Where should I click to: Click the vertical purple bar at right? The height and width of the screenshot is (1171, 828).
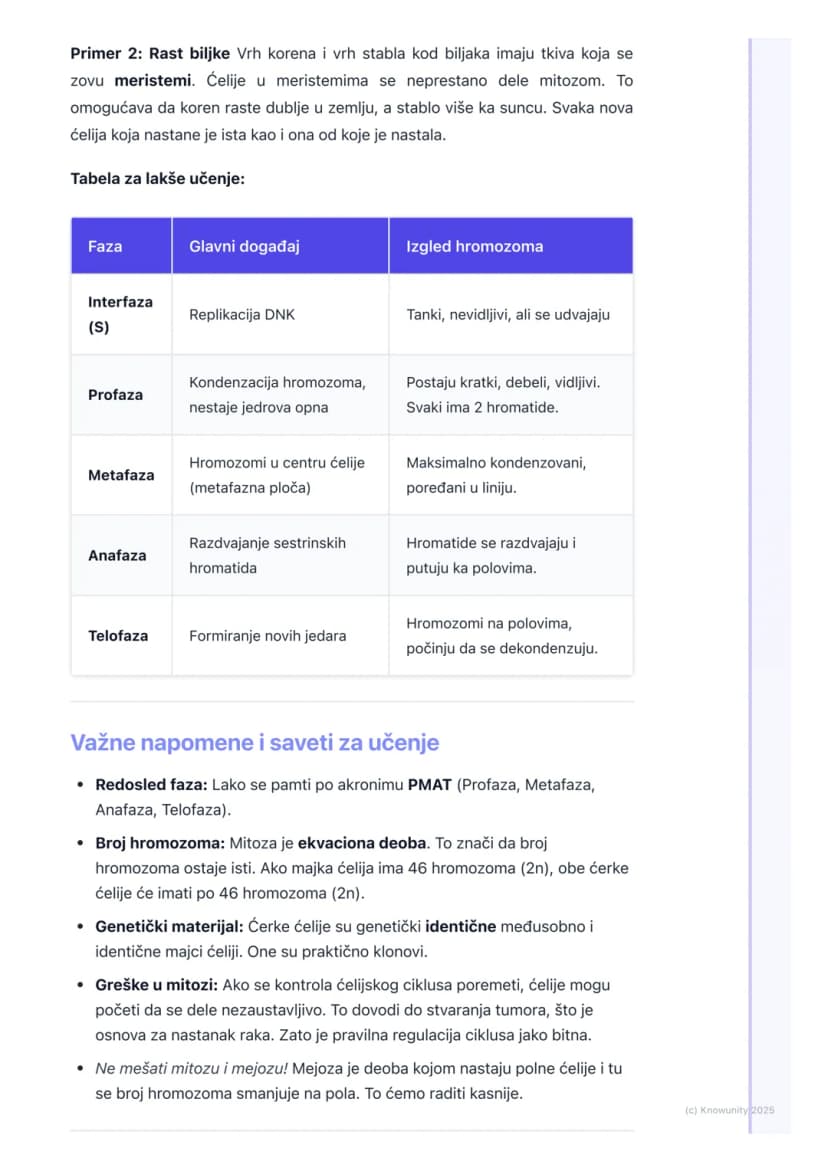(750, 586)
